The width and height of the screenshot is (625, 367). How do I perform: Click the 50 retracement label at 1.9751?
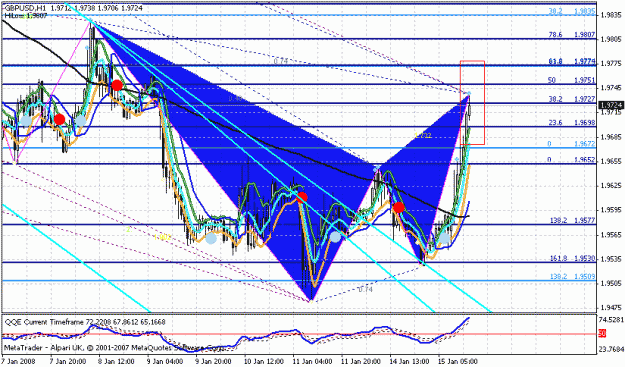[572, 80]
